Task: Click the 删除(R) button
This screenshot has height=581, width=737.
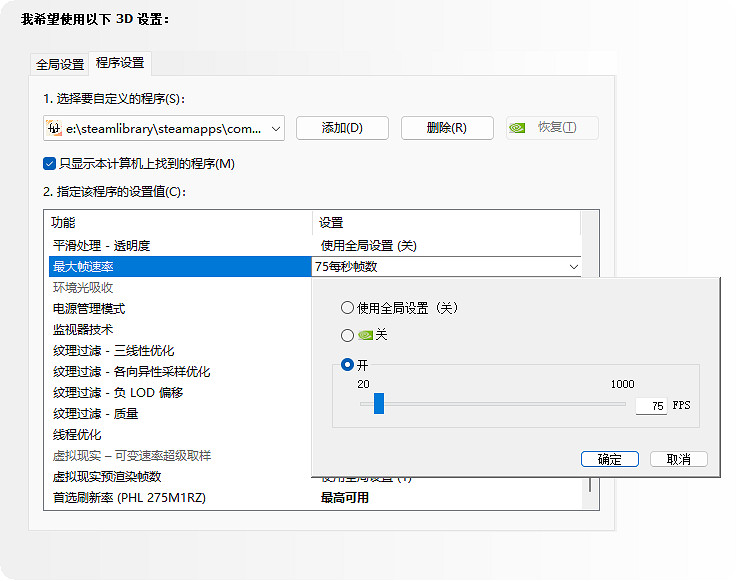Action: click(x=447, y=128)
